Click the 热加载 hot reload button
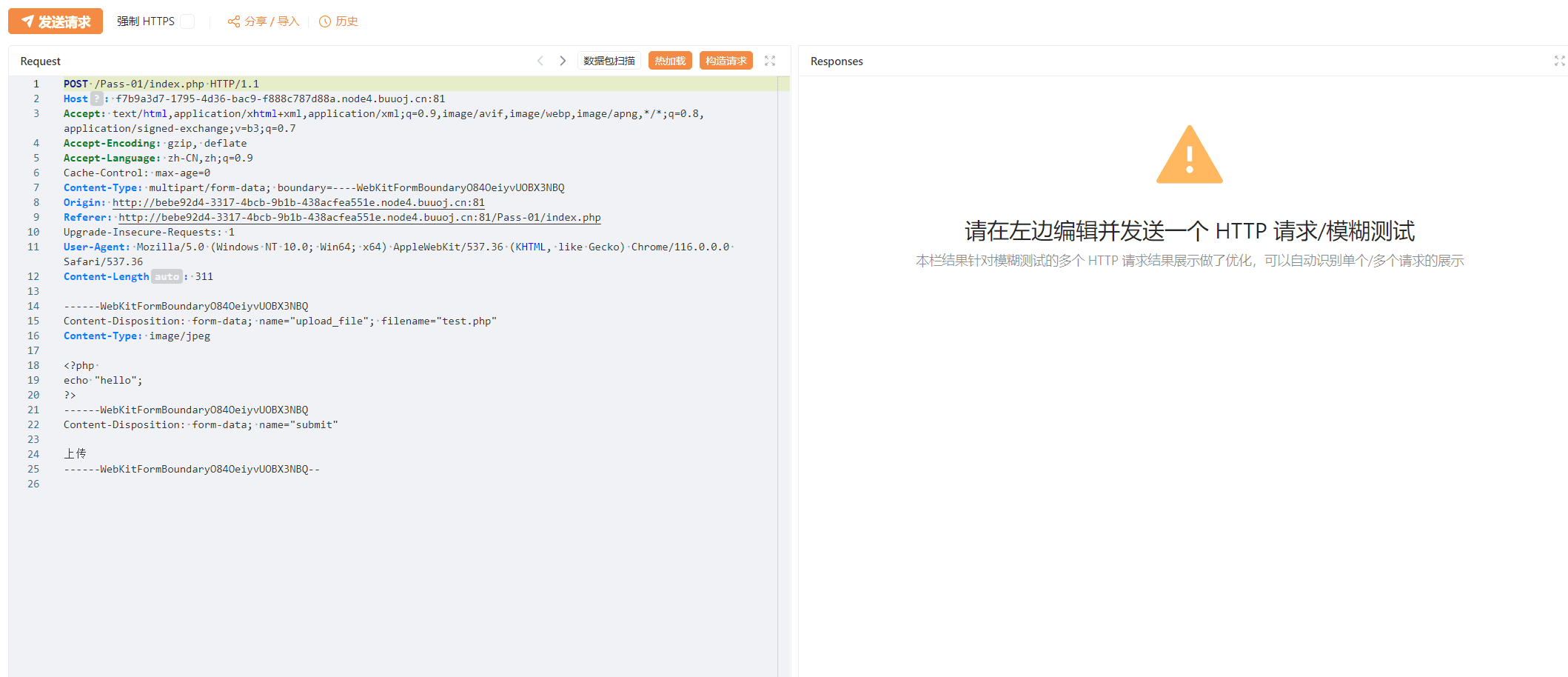The width and height of the screenshot is (1568, 677). [670, 61]
